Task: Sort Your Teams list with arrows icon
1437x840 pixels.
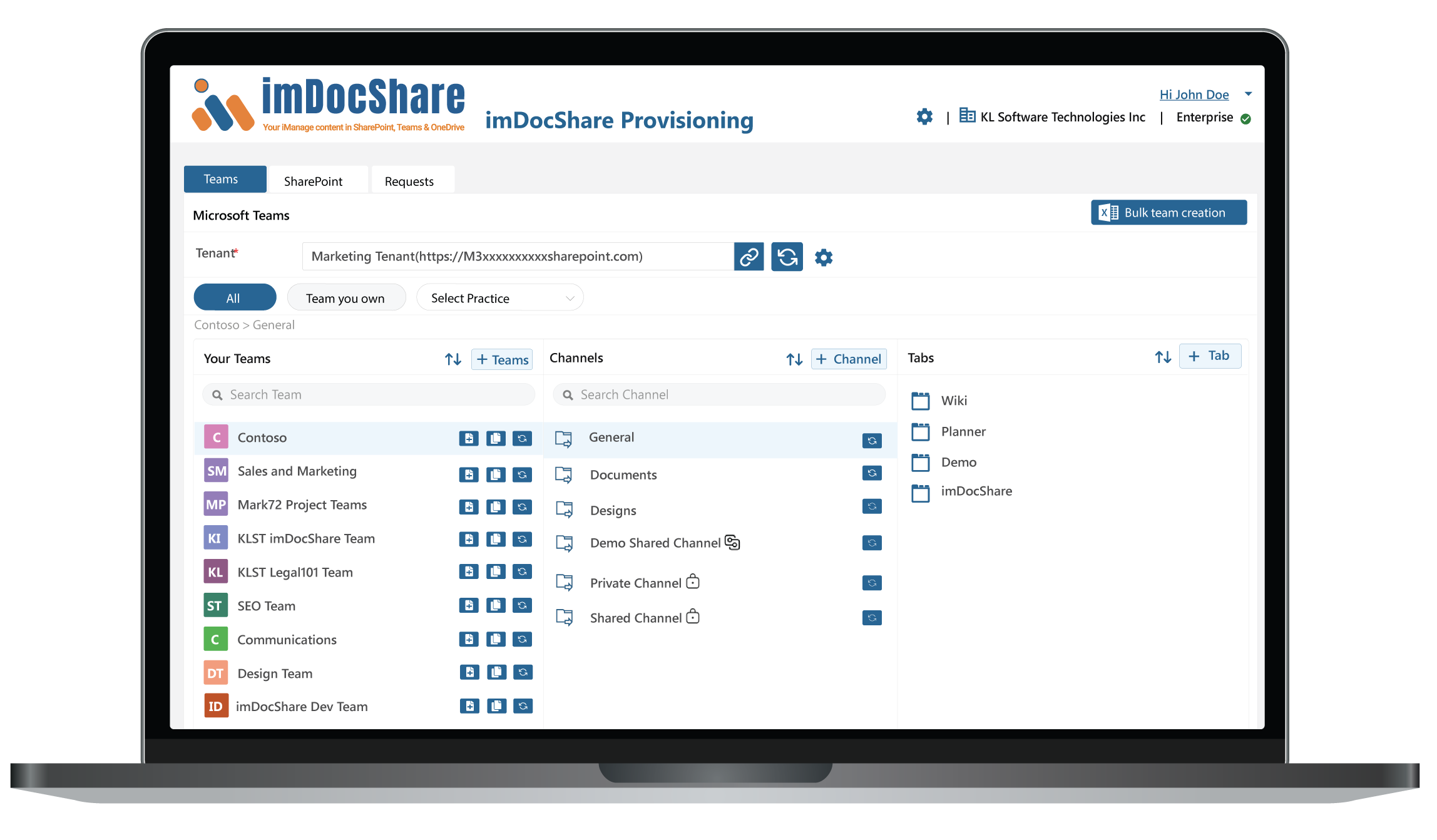Action: pos(453,359)
